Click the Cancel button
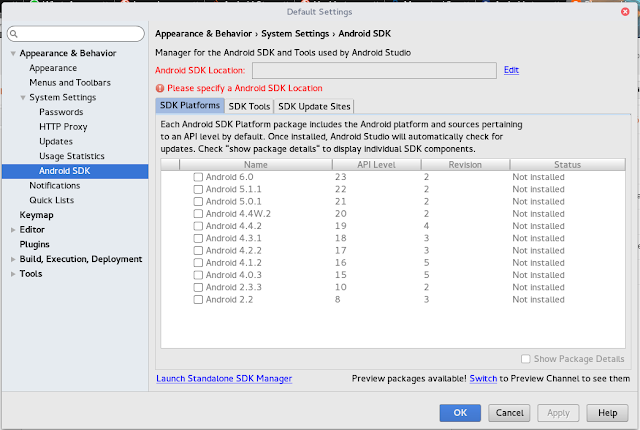The height and width of the screenshot is (430, 640). pyautogui.click(x=510, y=412)
